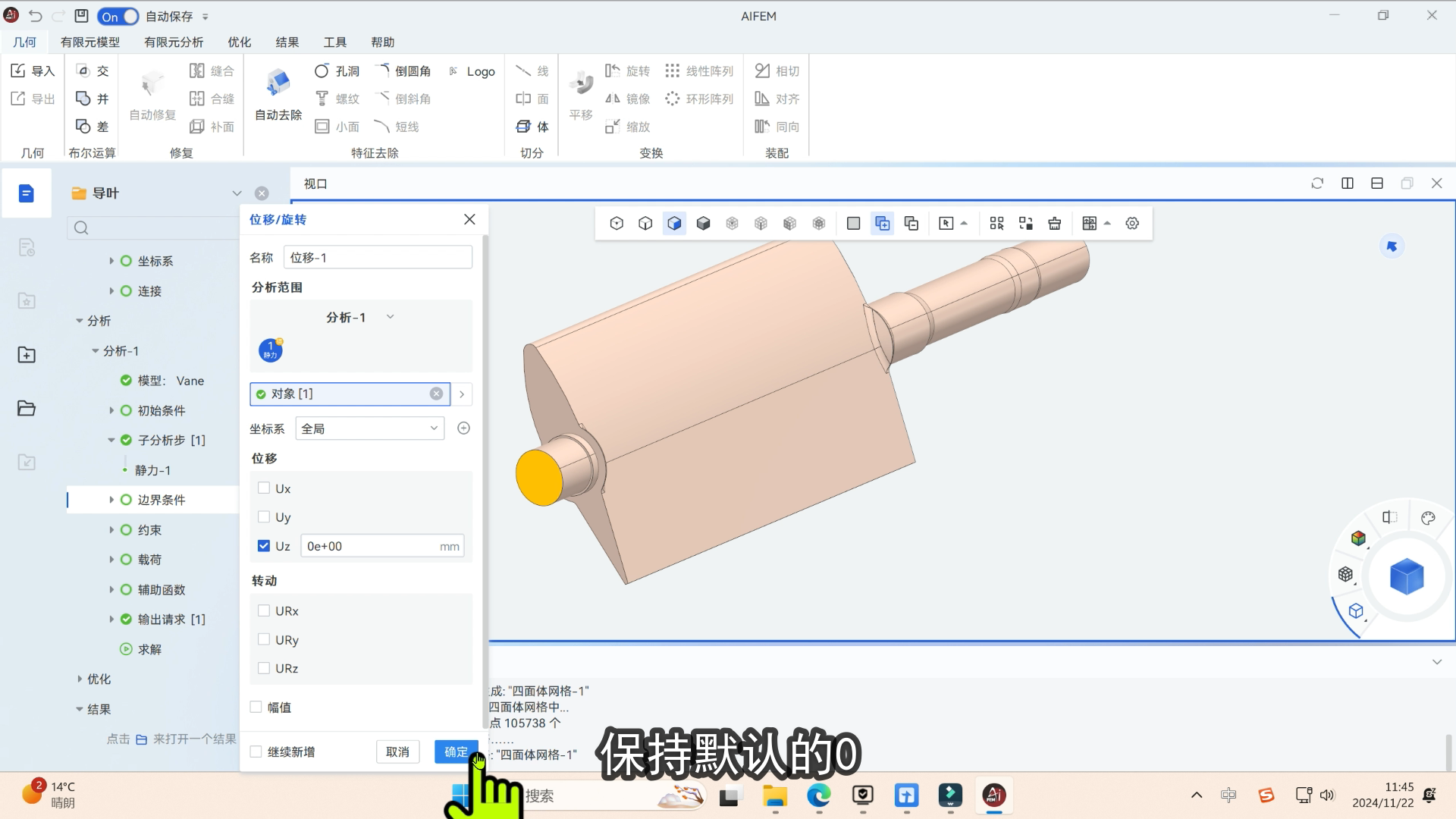Open the 坐标系 全局 dropdown
The width and height of the screenshot is (1456, 819).
(369, 428)
